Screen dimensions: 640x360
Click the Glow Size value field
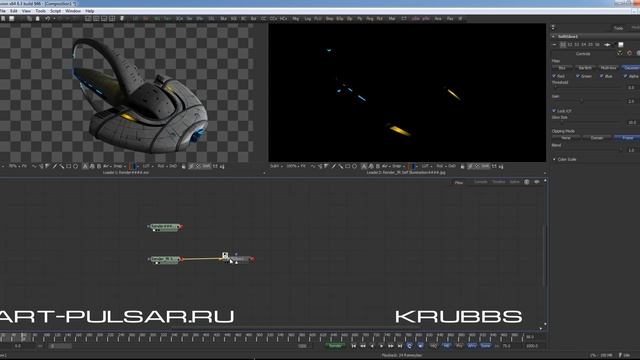tap(632, 122)
